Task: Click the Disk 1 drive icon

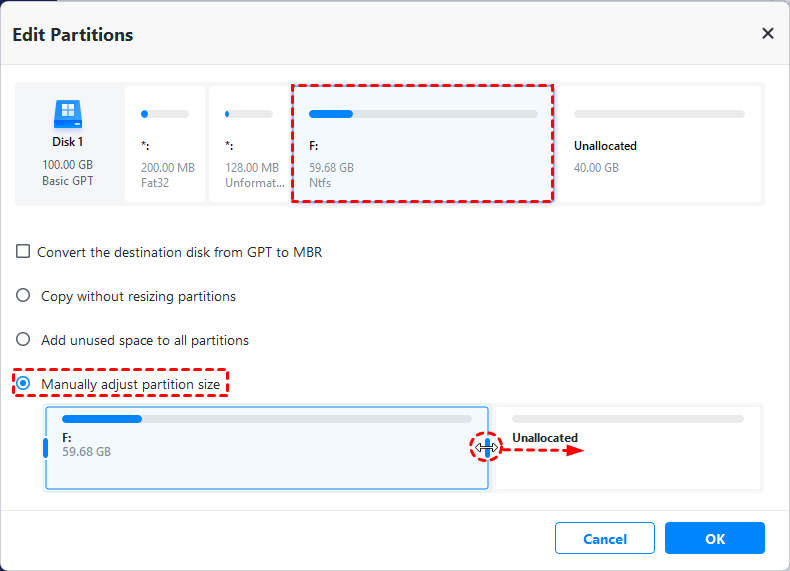Action: click(67, 111)
